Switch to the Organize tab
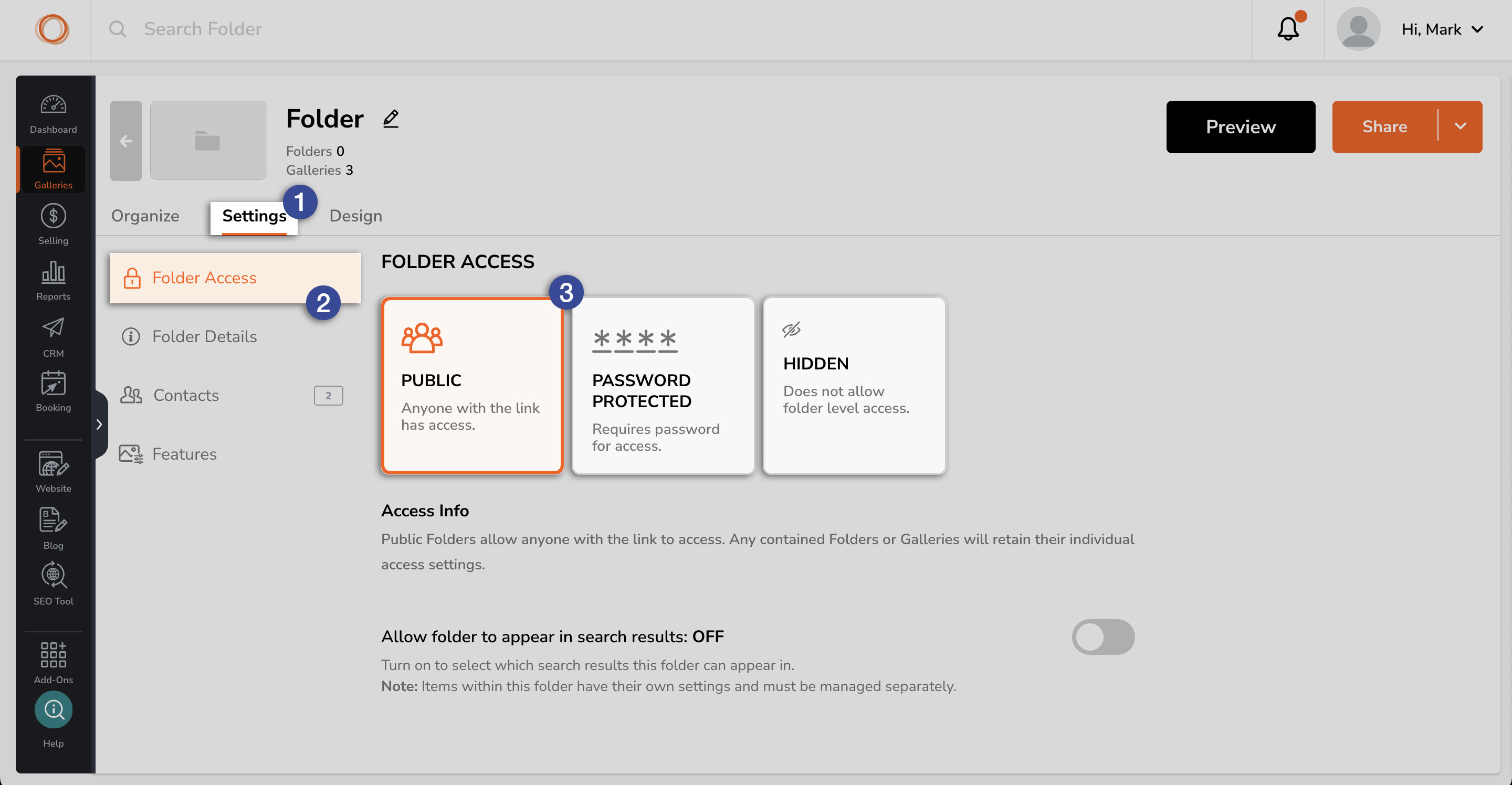This screenshot has width=1512, height=785. tap(145, 216)
